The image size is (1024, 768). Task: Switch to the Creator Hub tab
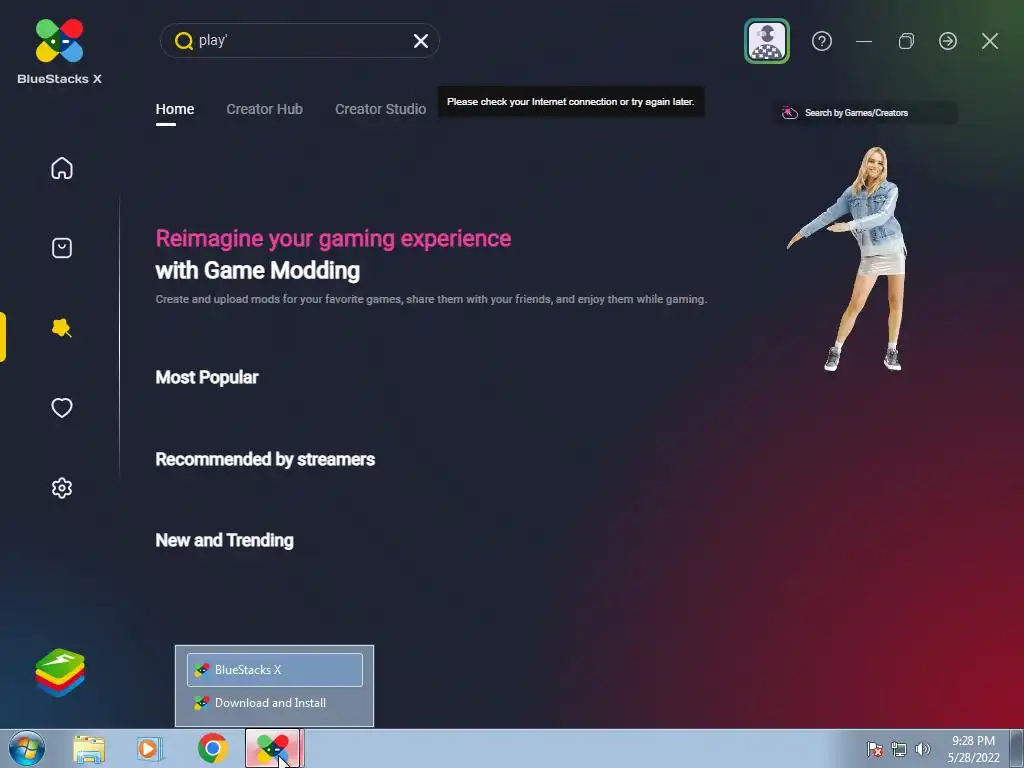pyautogui.click(x=264, y=109)
